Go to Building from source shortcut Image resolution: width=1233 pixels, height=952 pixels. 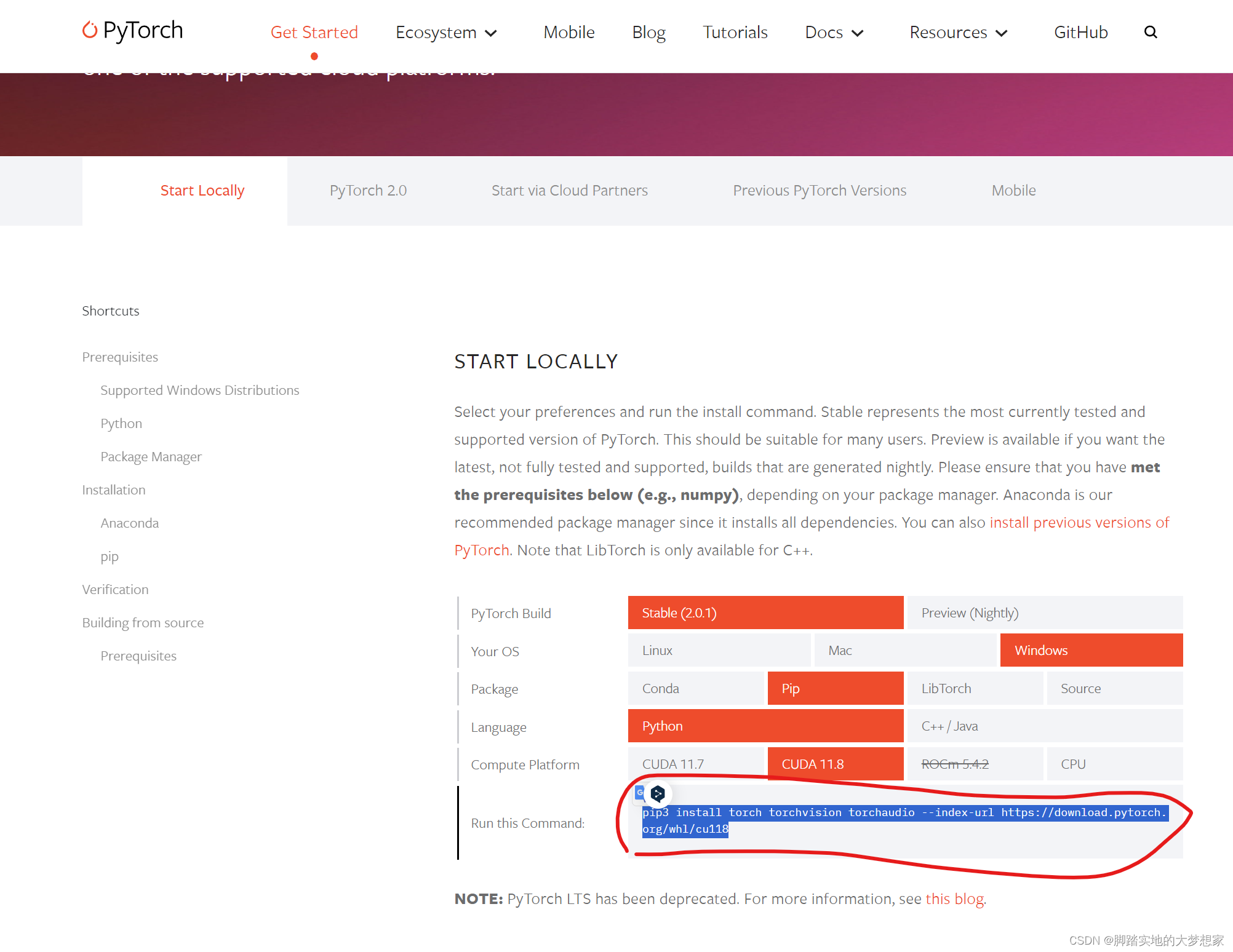[x=143, y=622]
